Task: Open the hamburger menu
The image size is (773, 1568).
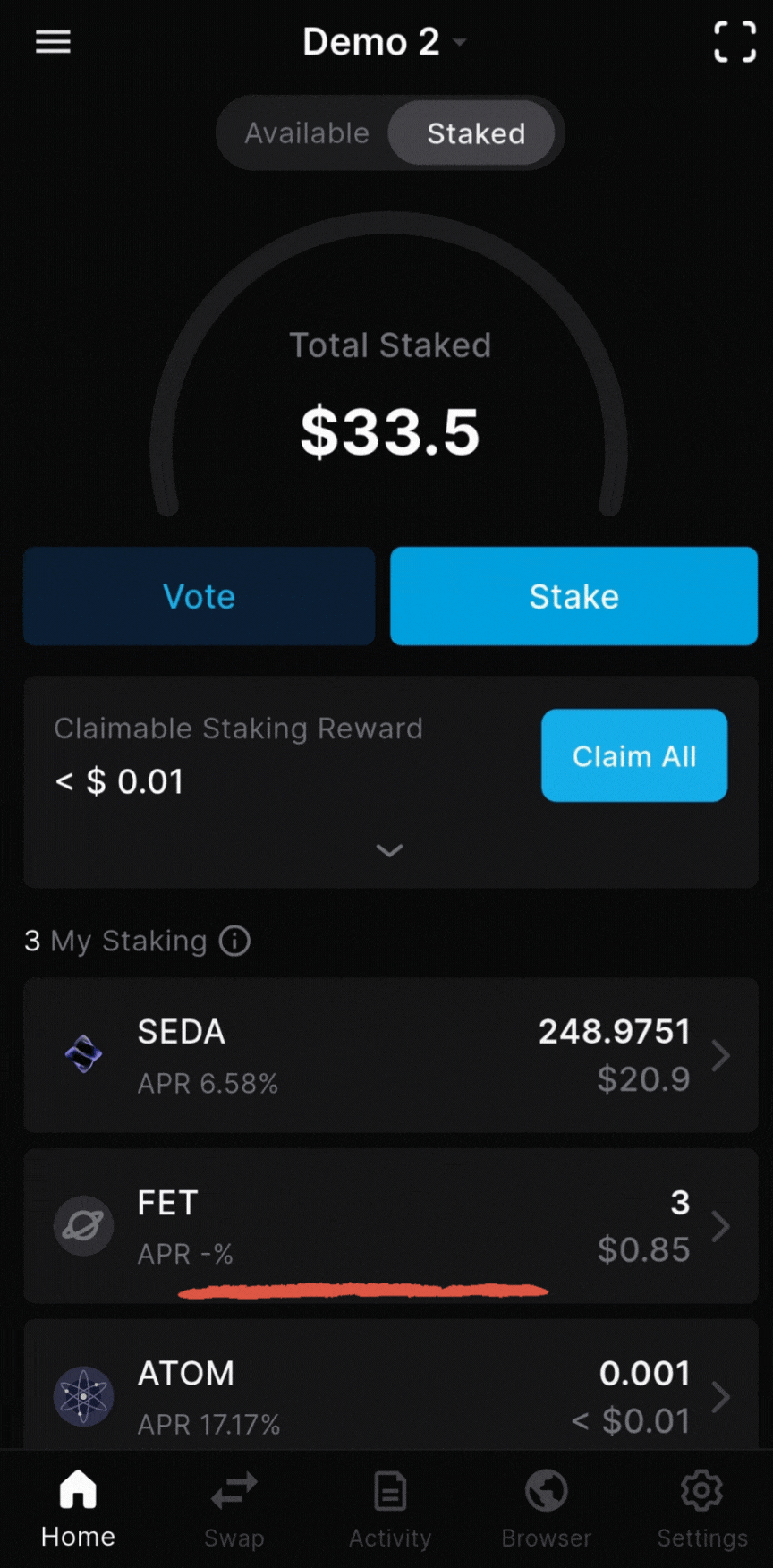Action: tap(53, 41)
